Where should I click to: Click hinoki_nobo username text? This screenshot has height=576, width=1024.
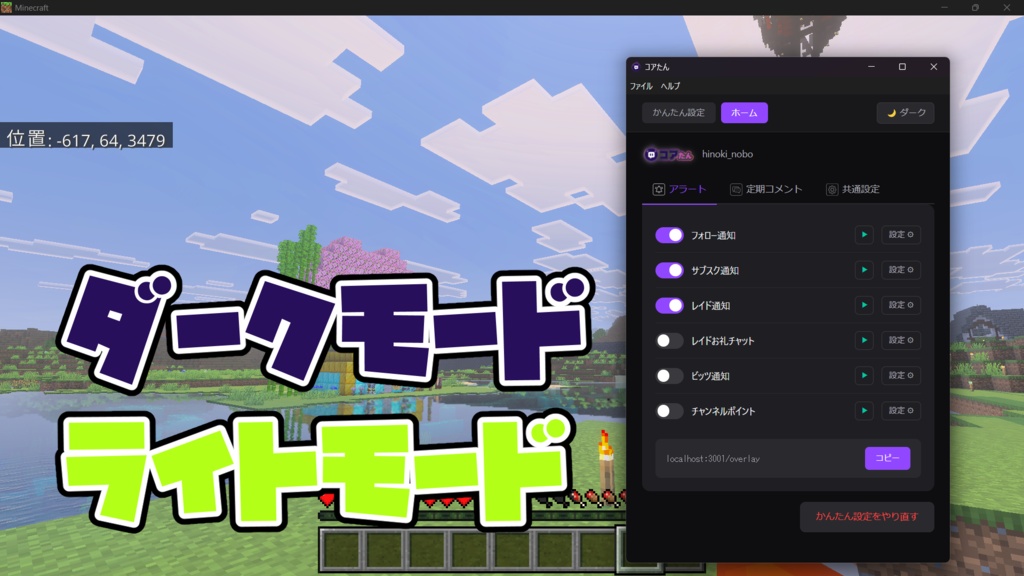pyautogui.click(x=727, y=154)
